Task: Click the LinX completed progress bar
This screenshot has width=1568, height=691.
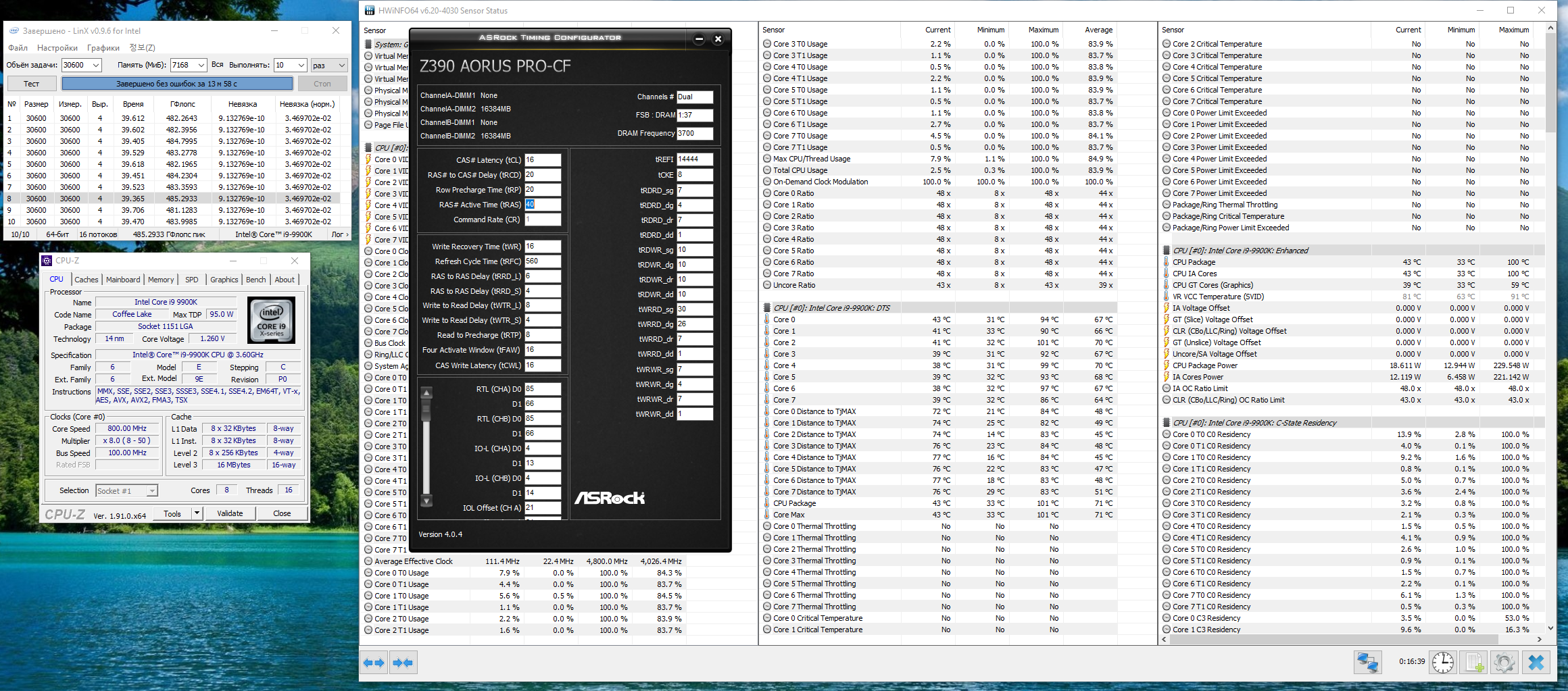Action: point(177,84)
